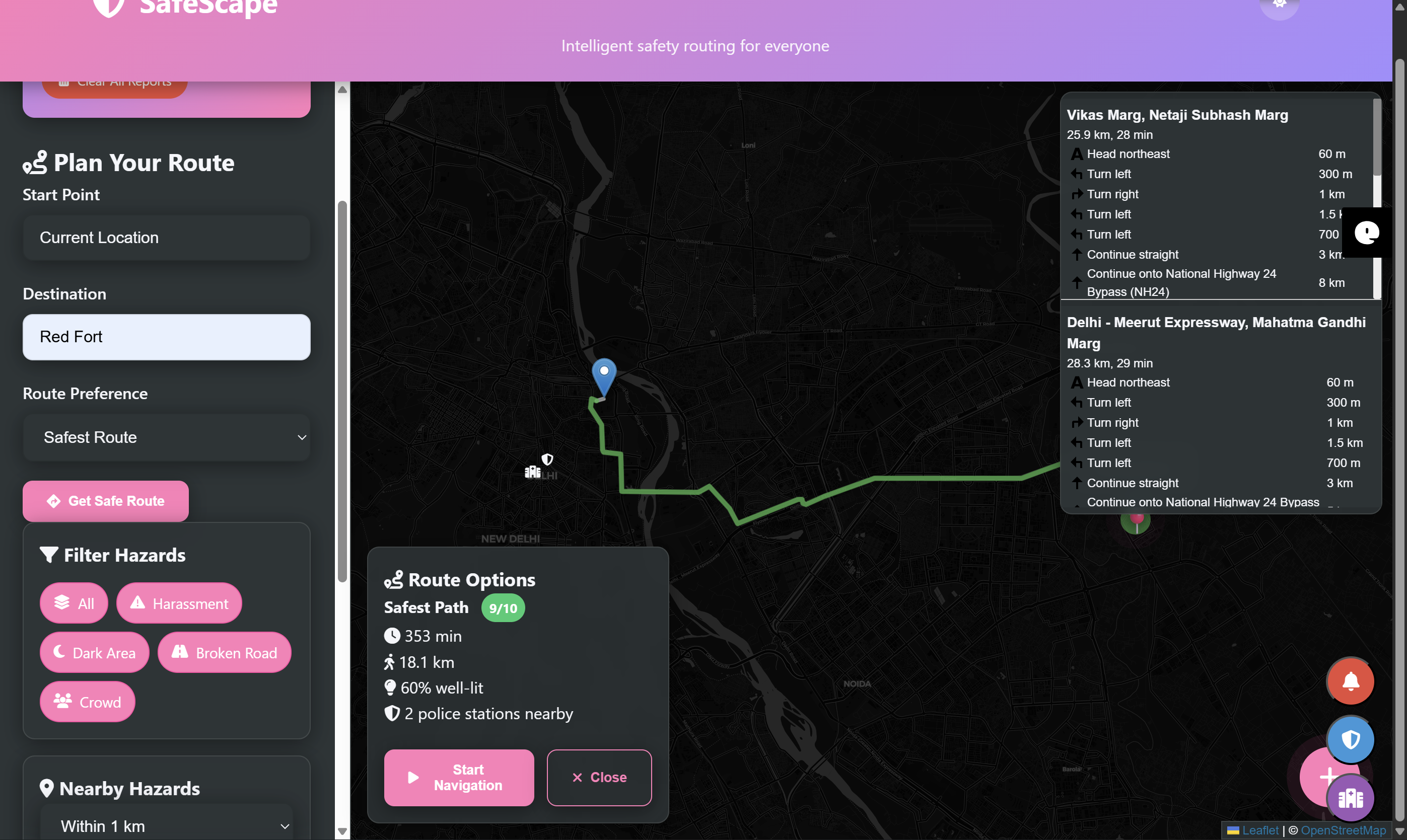
Task: Click the red destination pin on map
Action: pyautogui.click(x=1137, y=519)
